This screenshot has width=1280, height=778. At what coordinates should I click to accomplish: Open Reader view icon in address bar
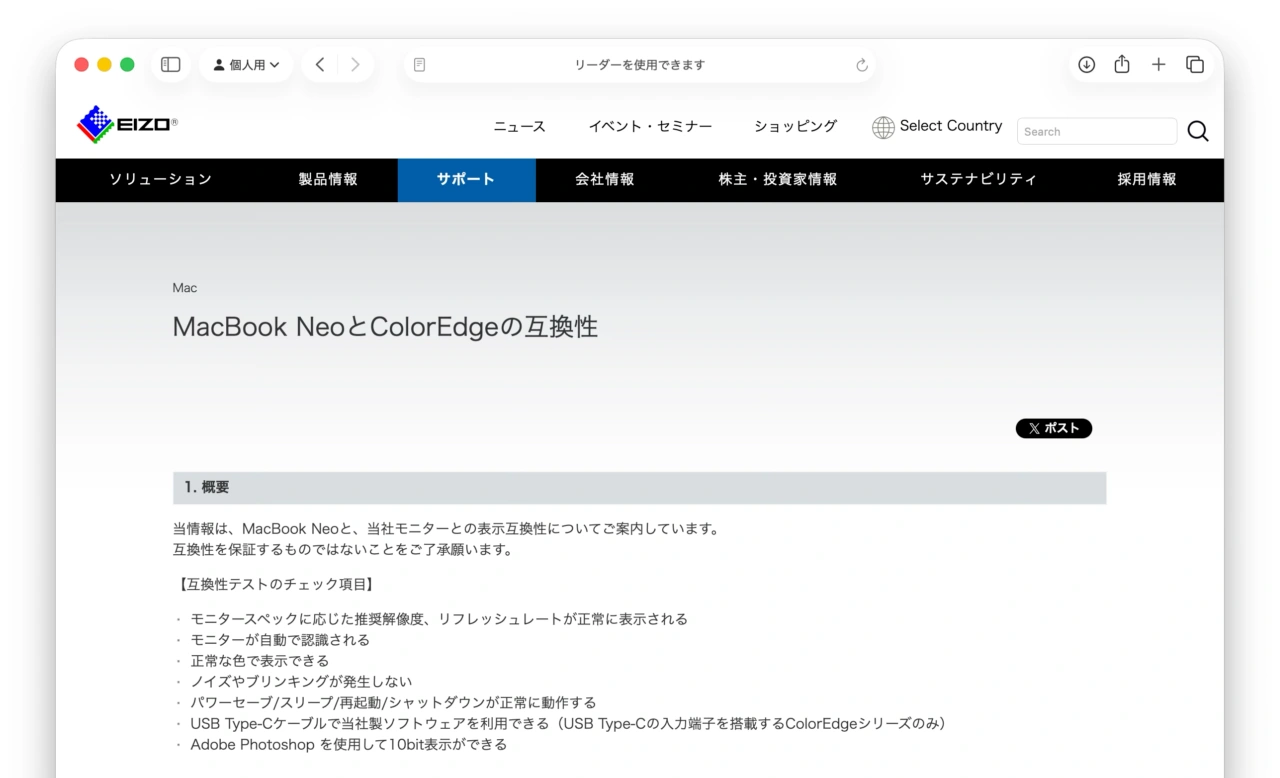(420, 65)
